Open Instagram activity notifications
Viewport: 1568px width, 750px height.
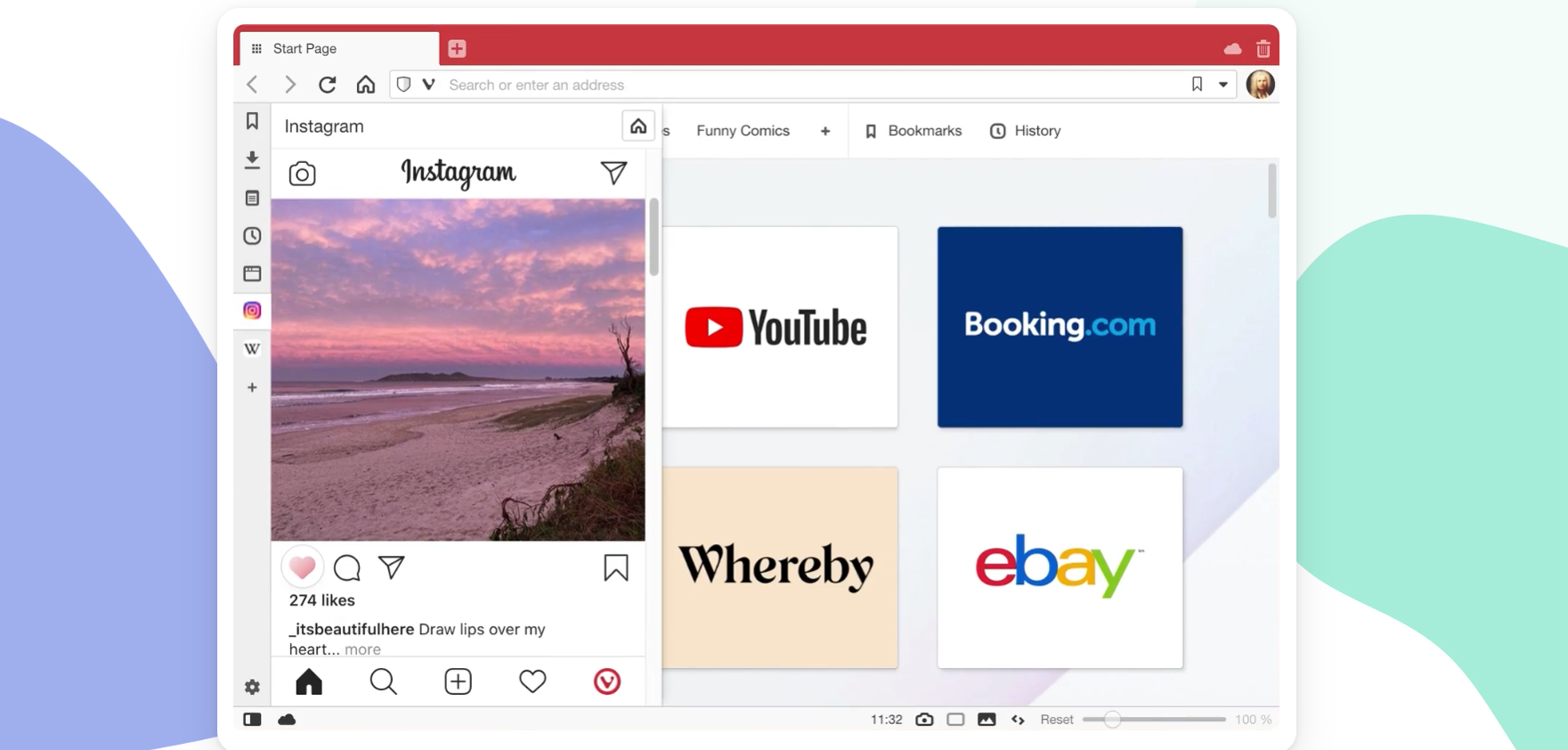[532, 681]
